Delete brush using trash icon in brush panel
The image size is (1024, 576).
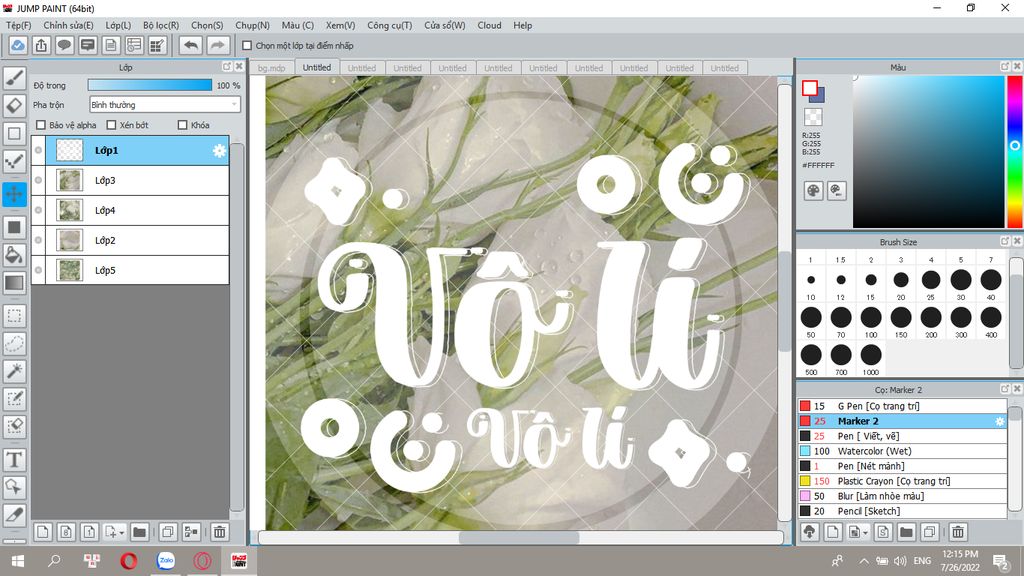click(x=958, y=532)
